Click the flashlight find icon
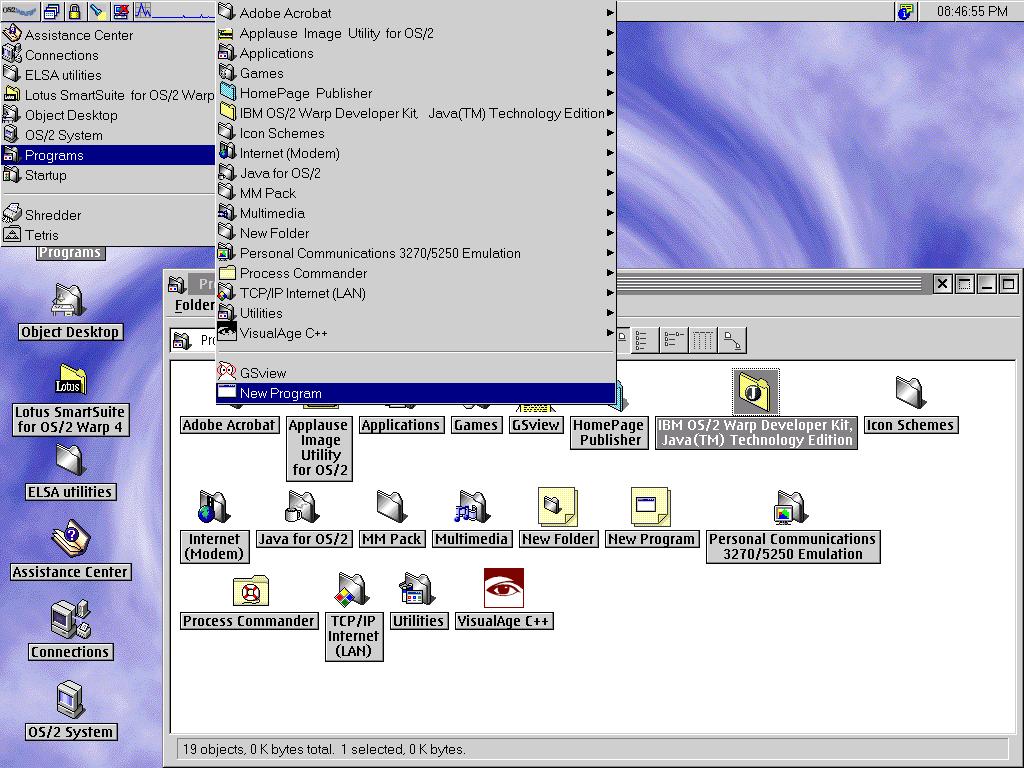Screen dimensions: 1024x768 (x=97, y=10)
